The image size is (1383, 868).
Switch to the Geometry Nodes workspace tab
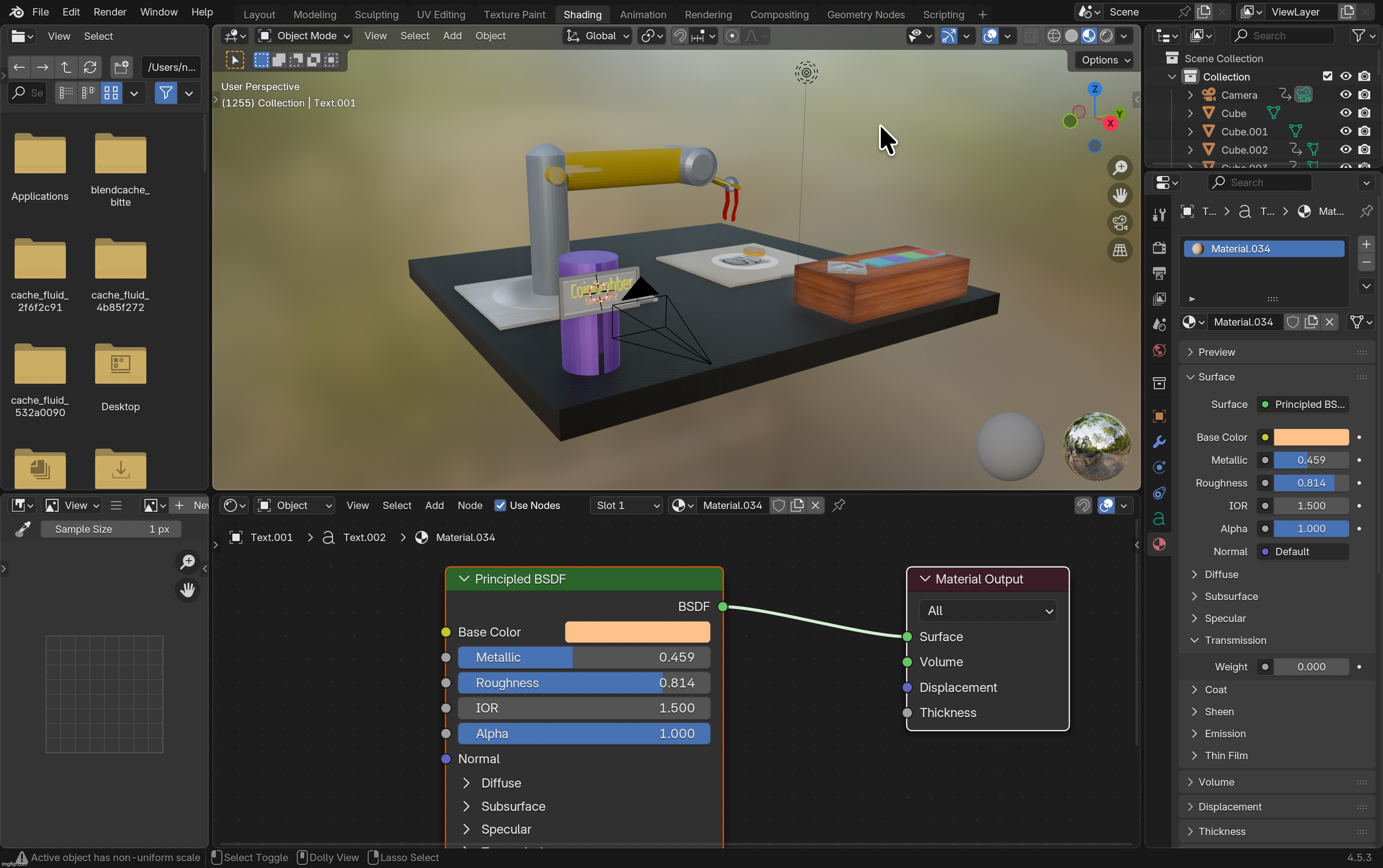pyautogui.click(x=865, y=14)
